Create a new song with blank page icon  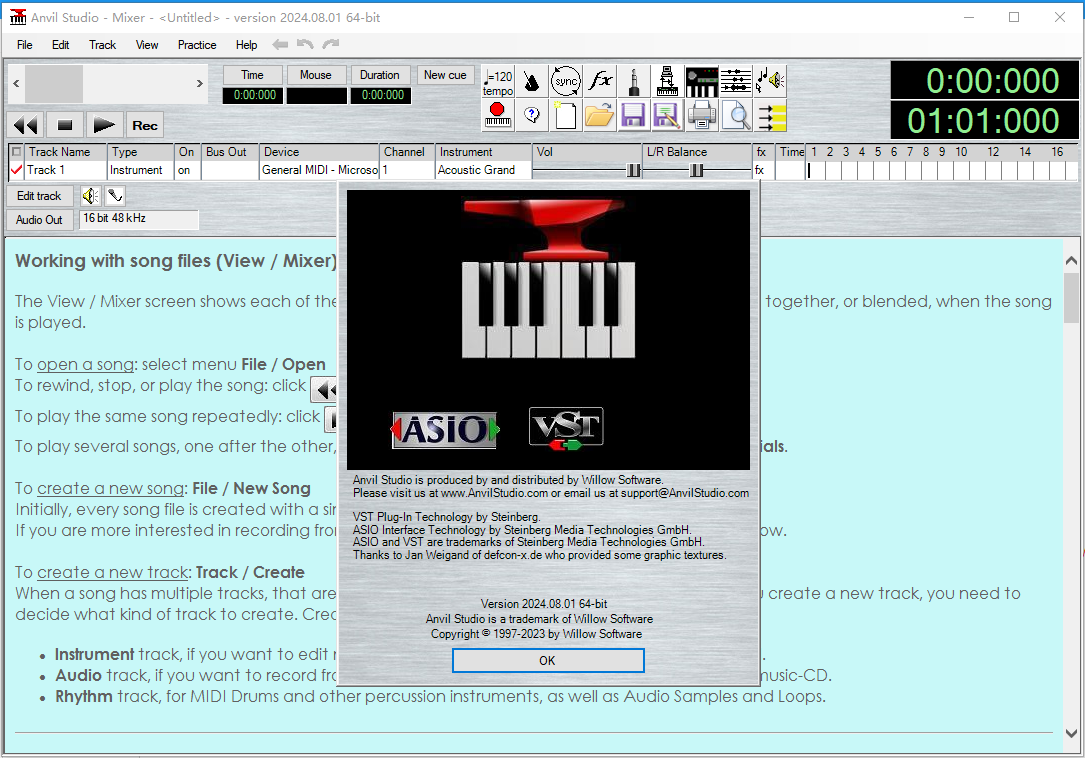565,115
